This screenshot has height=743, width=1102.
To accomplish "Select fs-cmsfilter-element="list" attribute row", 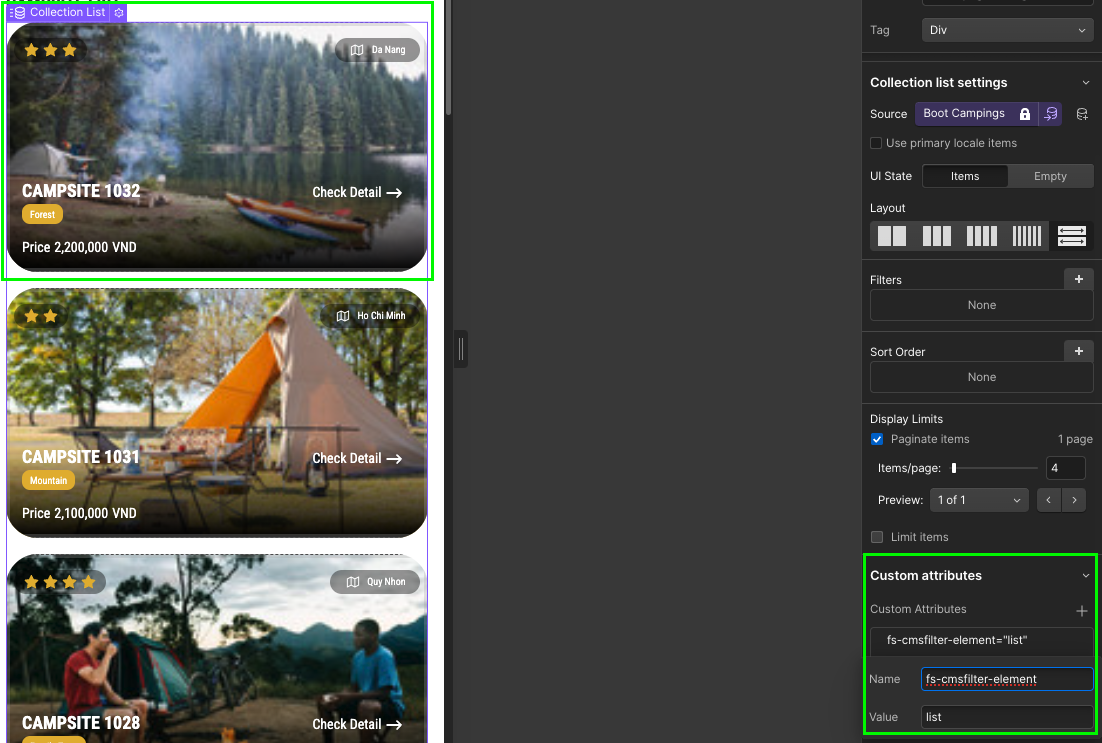I will (x=982, y=640).
